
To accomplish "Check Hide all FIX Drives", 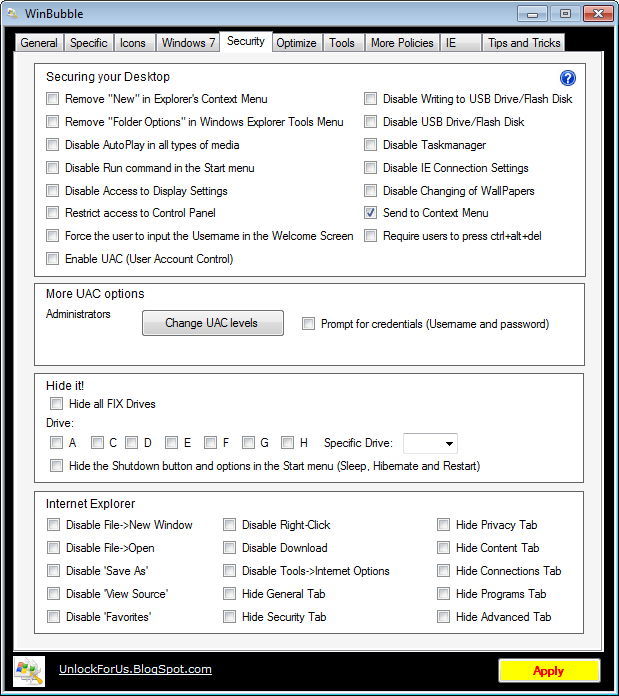I will click(x=56, y=403).
